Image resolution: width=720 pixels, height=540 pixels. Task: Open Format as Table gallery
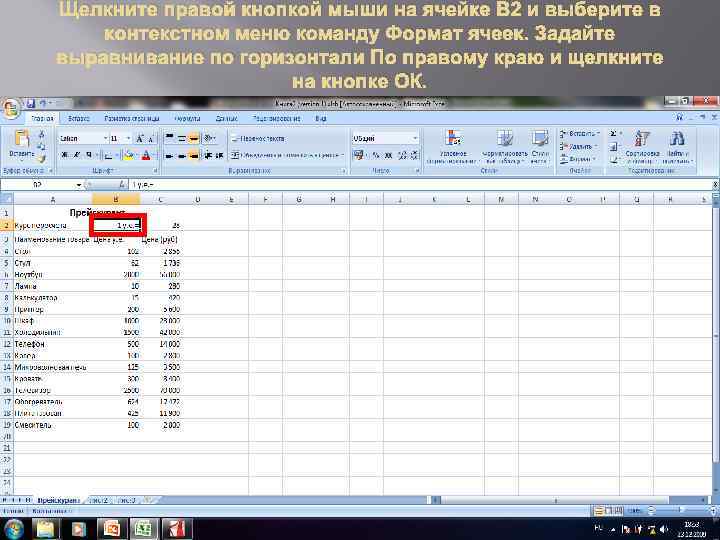click(504, 147)
